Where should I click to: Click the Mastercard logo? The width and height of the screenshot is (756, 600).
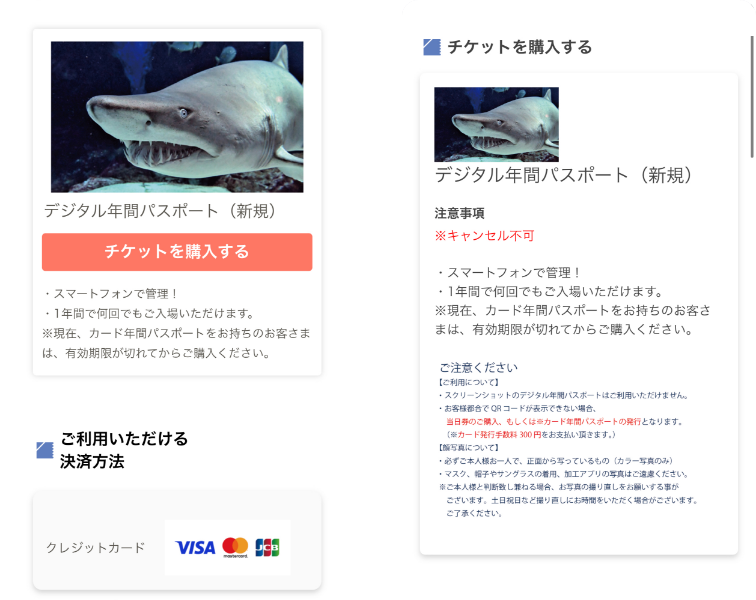tap(235, 547)
